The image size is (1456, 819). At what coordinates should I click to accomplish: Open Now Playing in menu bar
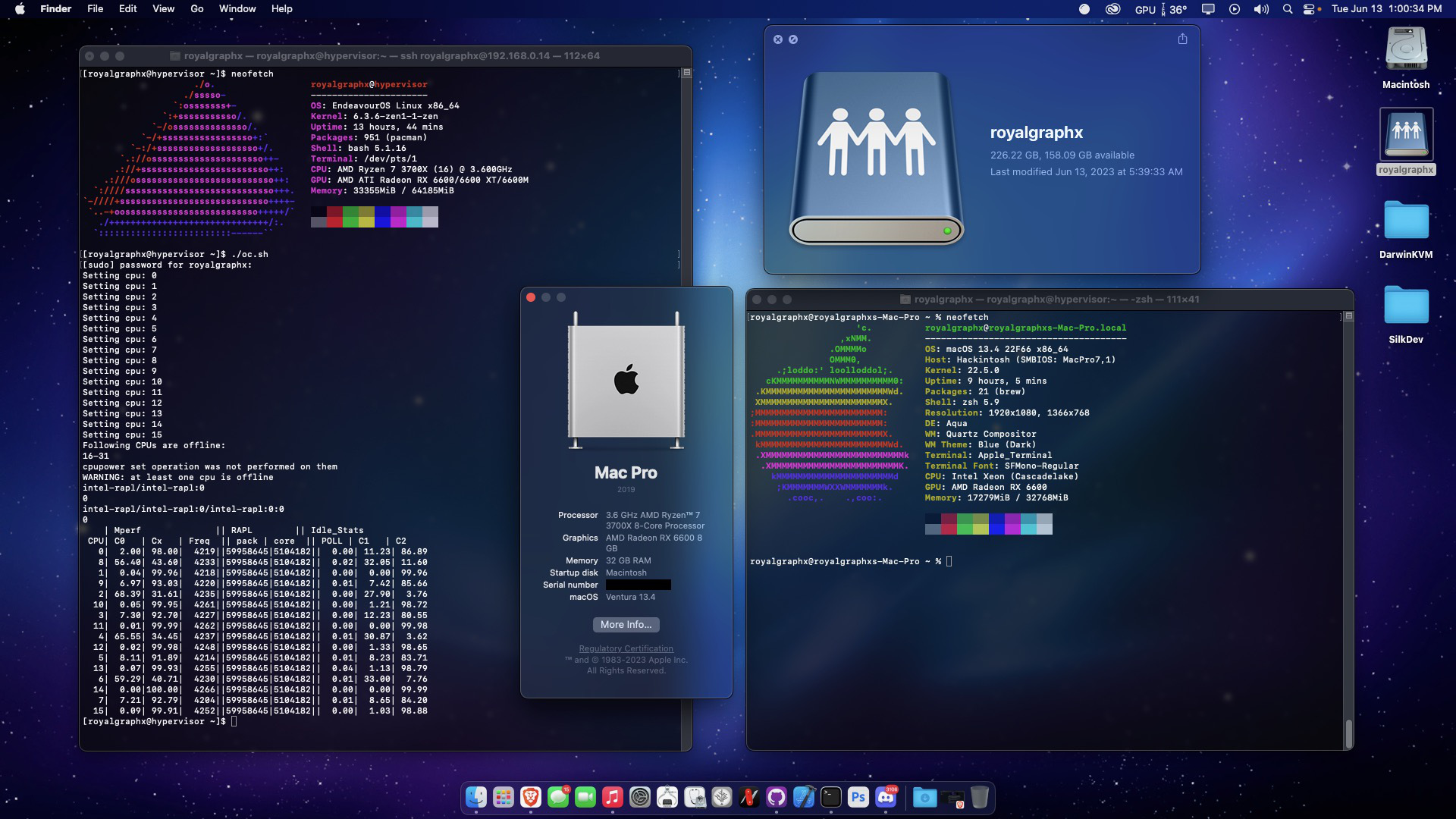1235,9
